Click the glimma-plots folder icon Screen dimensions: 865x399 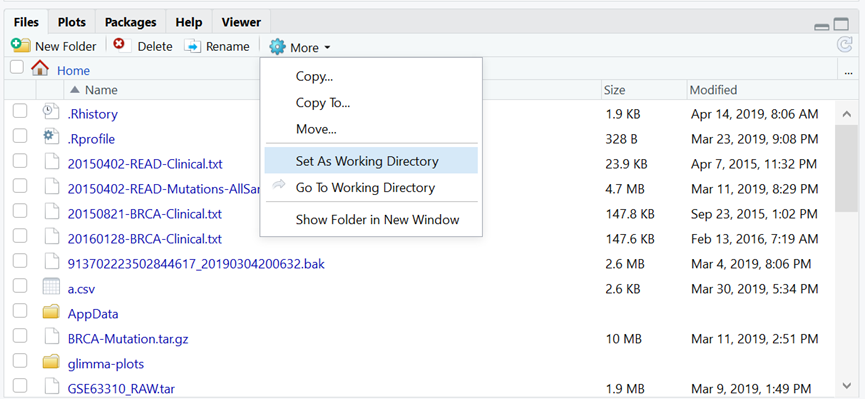click(51, 362)
